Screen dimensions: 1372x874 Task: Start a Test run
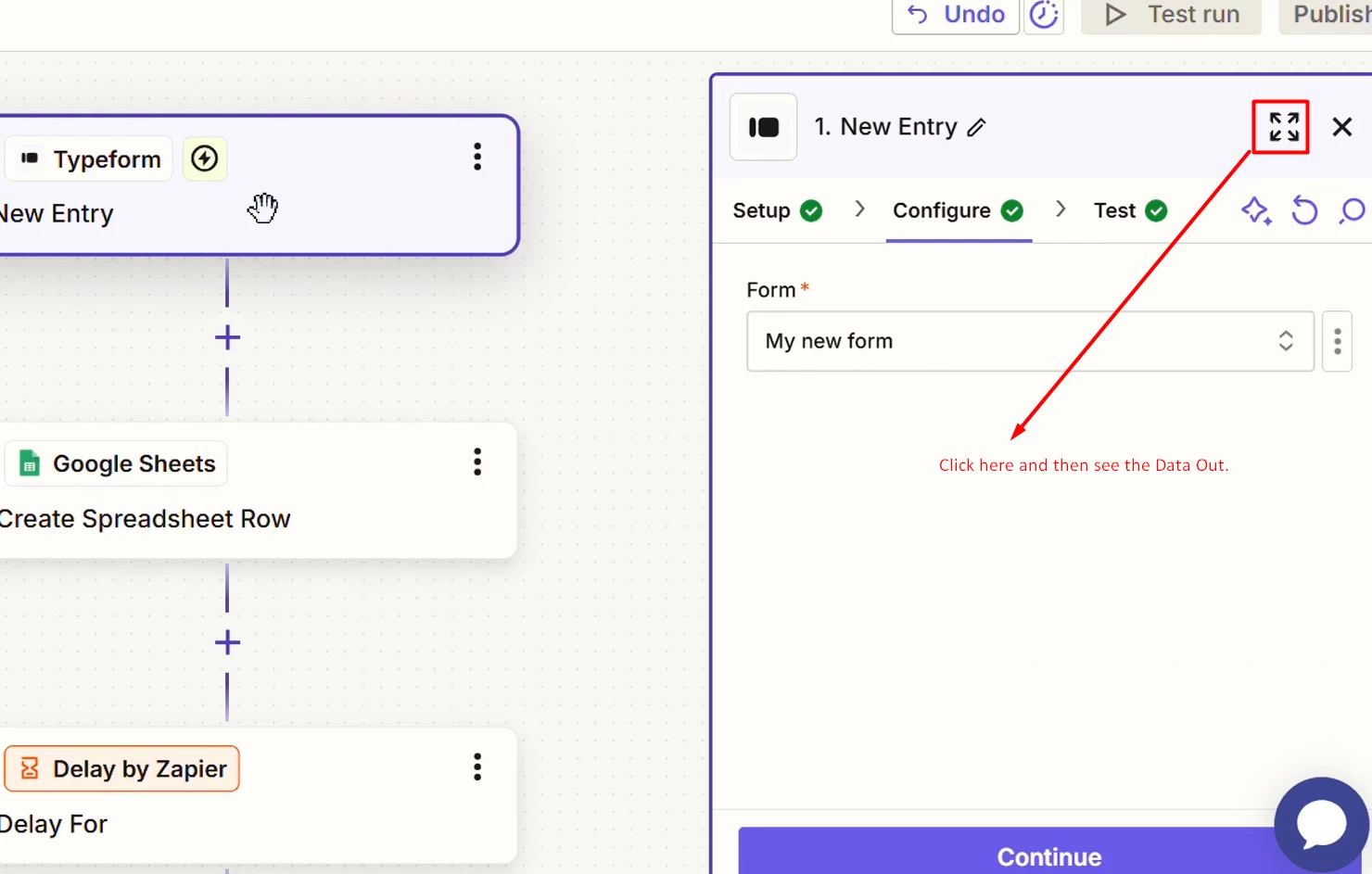pyautogui.click(x=1172, y=15)
